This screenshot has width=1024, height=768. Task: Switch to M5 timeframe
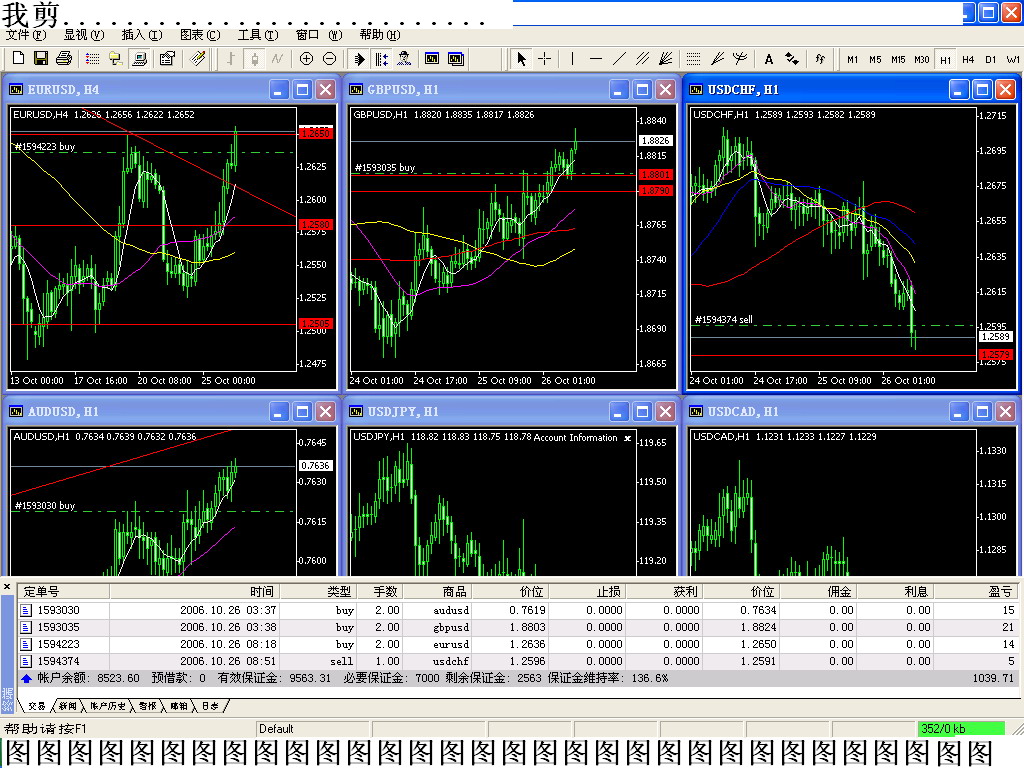coord(875,59)
